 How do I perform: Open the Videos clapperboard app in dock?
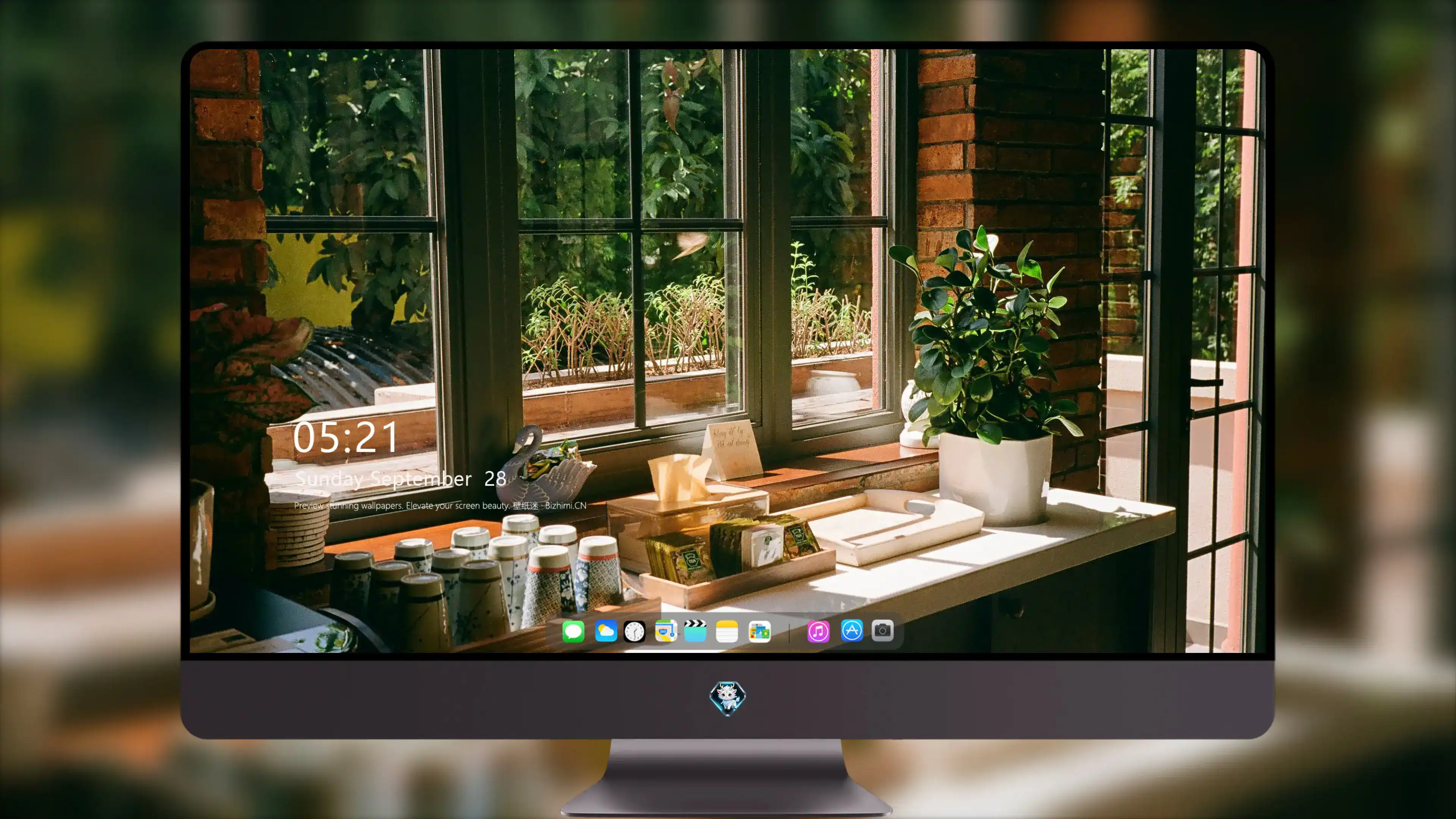695,631
